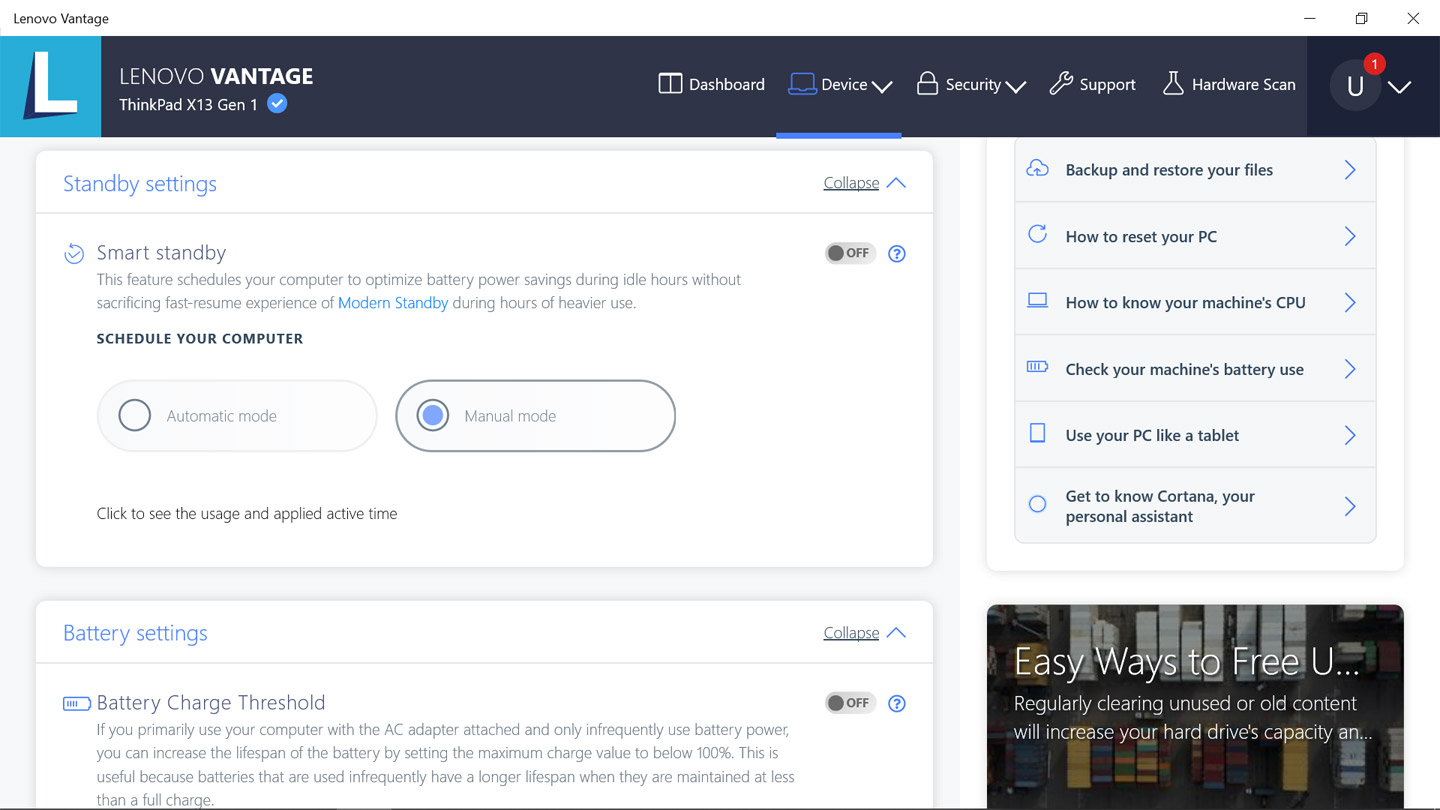The width and height of the screenshot is (1440, 810).
Task: Open battery use article chevron
Action: 1350,369
